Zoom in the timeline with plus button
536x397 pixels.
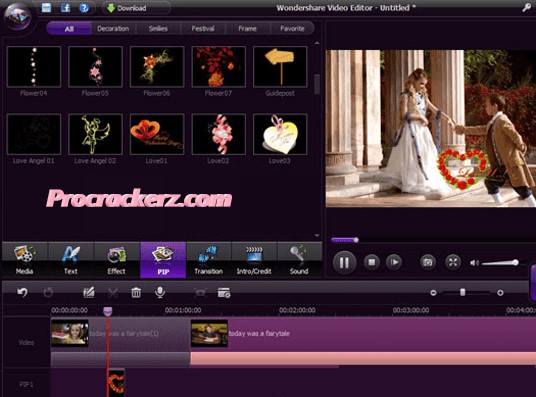pos(500,293)
